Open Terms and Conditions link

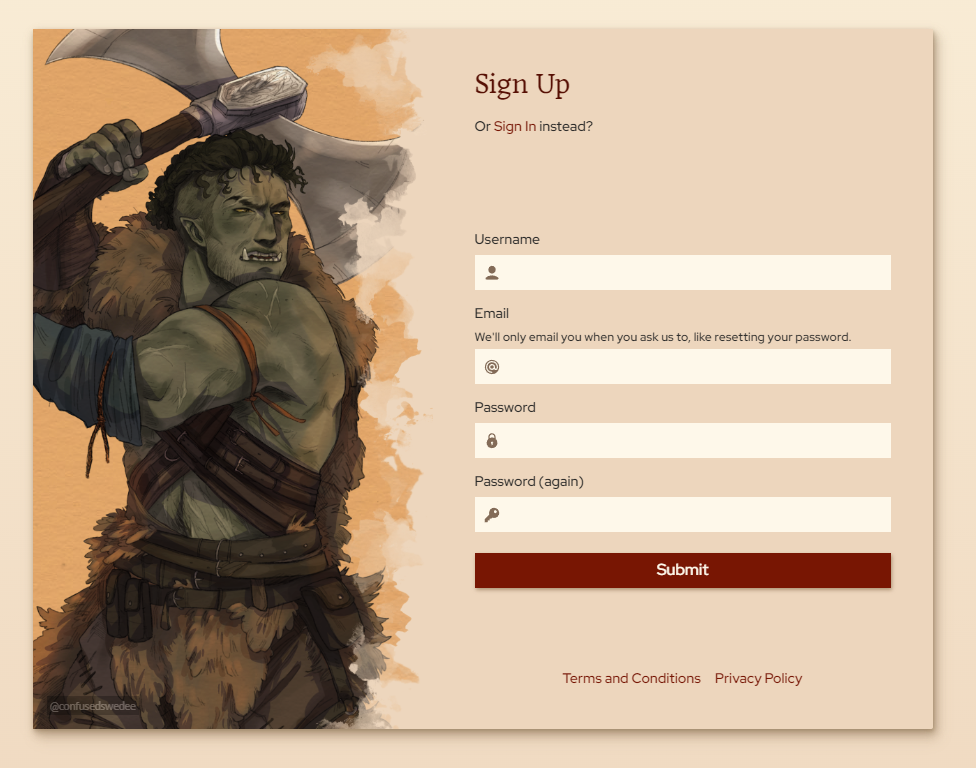(631, 678)
